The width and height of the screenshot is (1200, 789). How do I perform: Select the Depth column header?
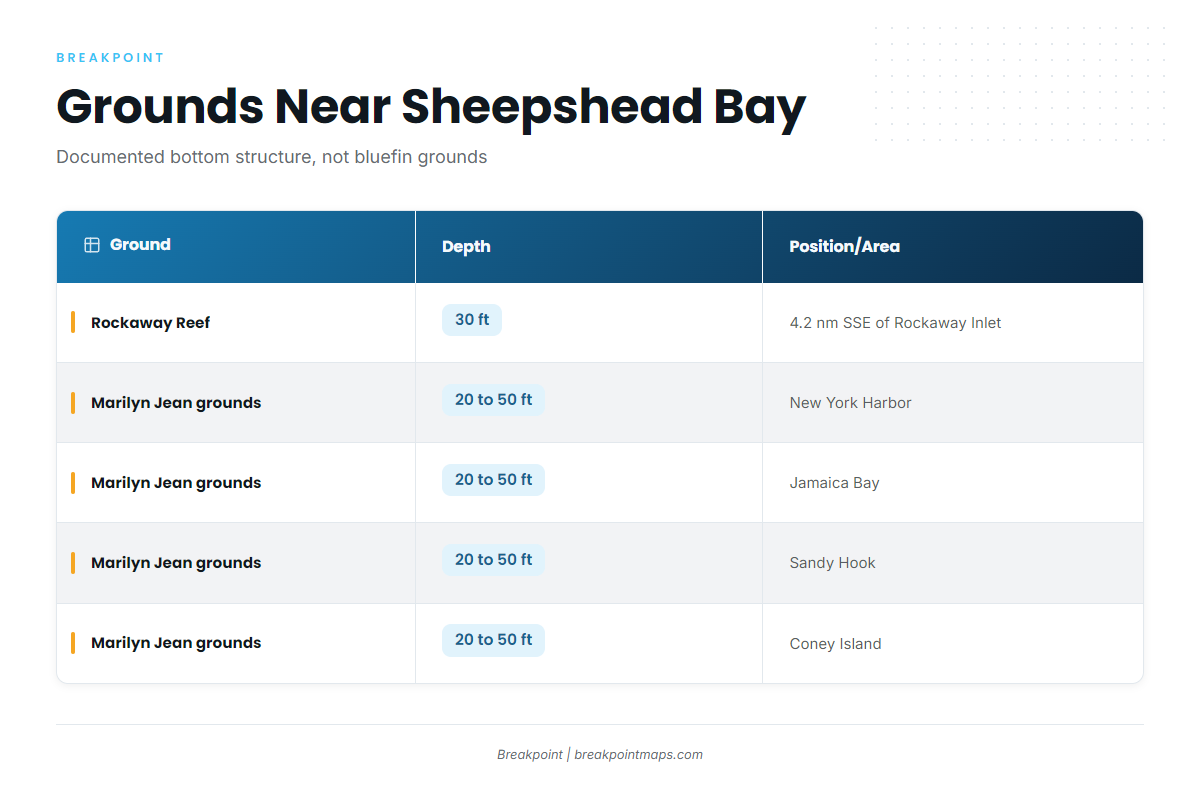[x=589, y=246]
